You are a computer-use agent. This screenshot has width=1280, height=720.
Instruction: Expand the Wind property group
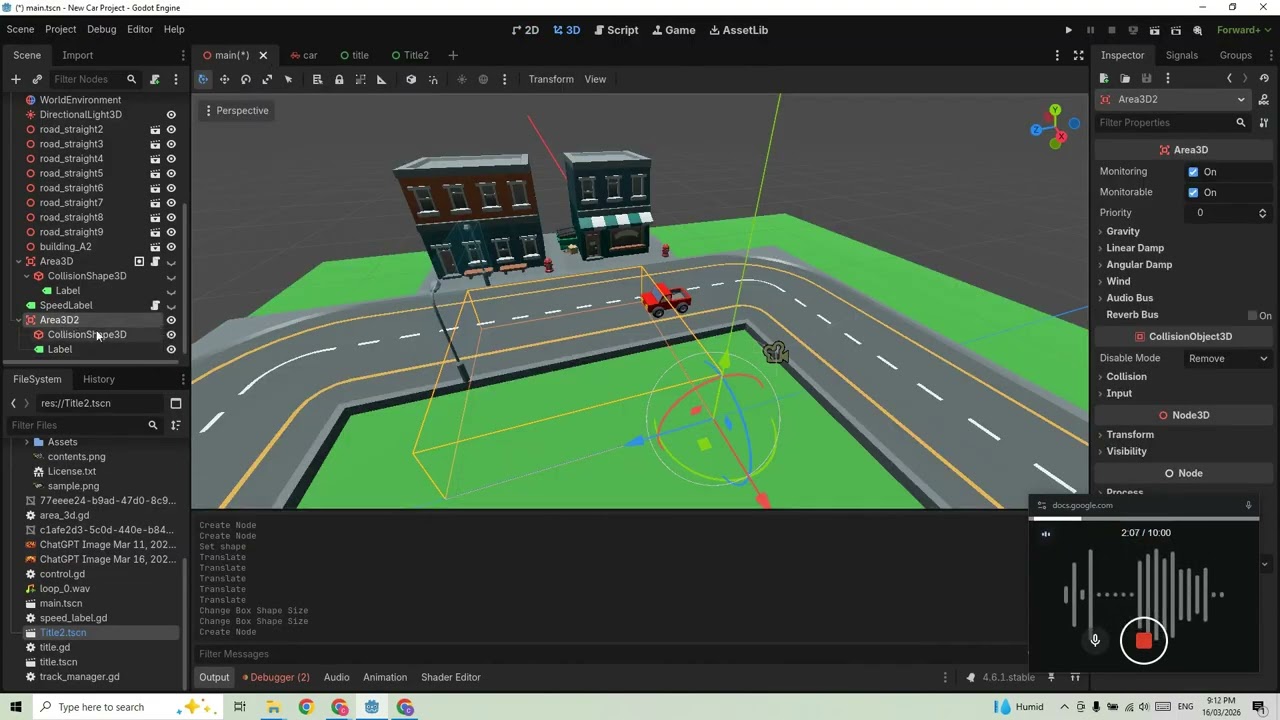(x=1118, y=281)
